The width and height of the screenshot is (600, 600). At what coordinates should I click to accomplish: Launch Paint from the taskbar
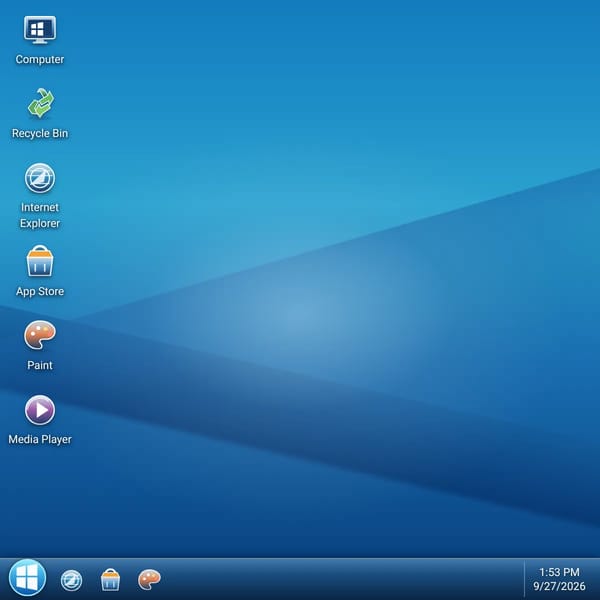point(149,580)
